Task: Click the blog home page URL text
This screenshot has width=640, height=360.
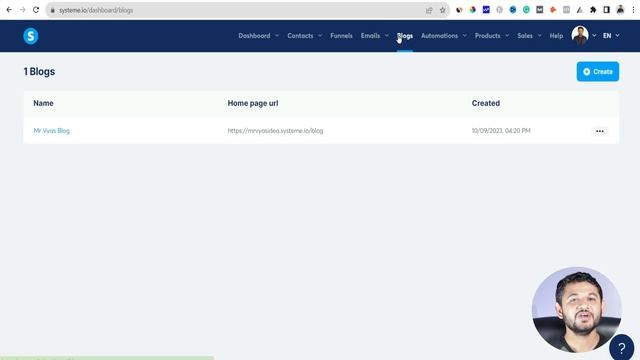Action: [x=276, y=131]
